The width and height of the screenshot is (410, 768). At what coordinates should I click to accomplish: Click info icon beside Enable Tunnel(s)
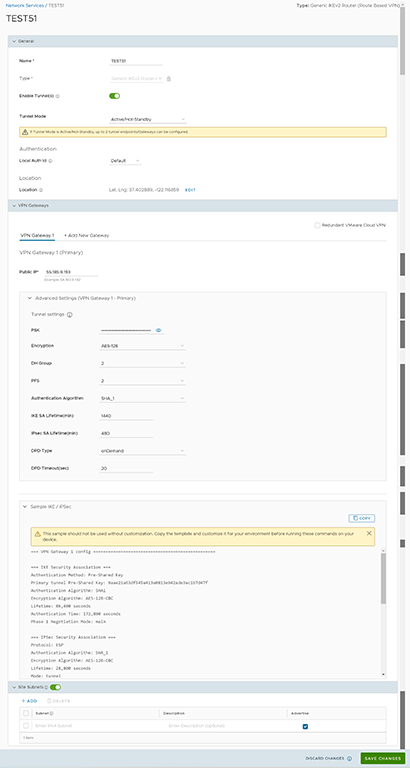click(x=58, y=96)
